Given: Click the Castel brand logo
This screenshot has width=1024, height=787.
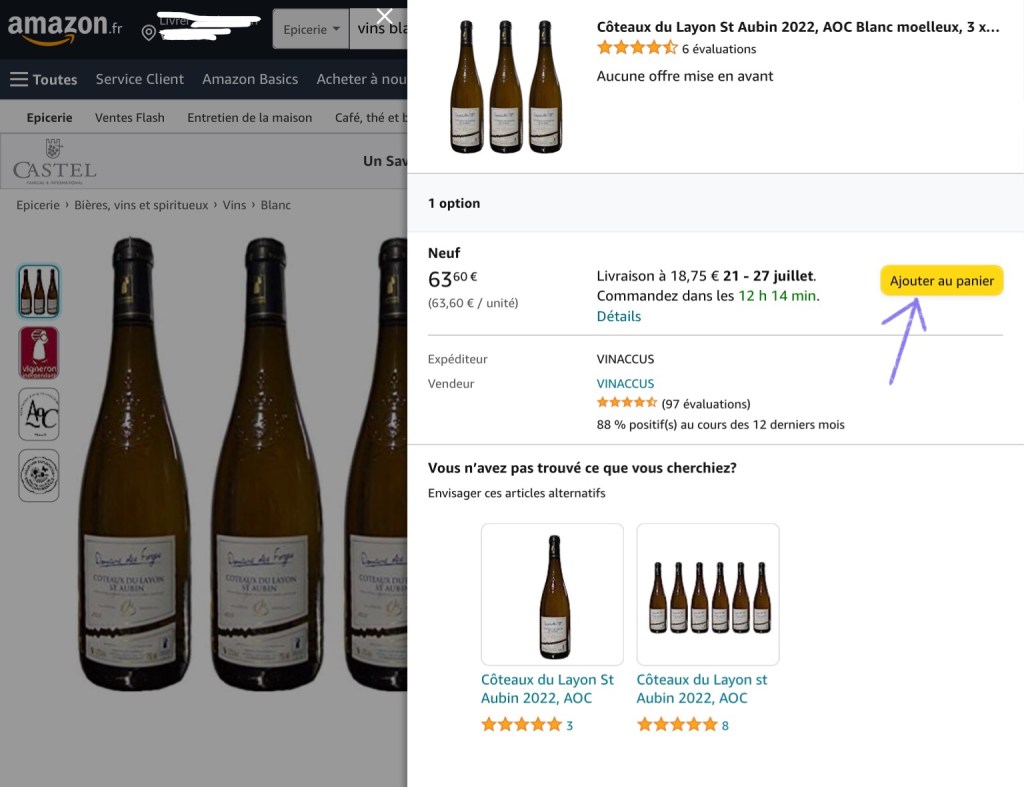Looking at the screenshot, I should pyautogui.click(x=55, y=161).
